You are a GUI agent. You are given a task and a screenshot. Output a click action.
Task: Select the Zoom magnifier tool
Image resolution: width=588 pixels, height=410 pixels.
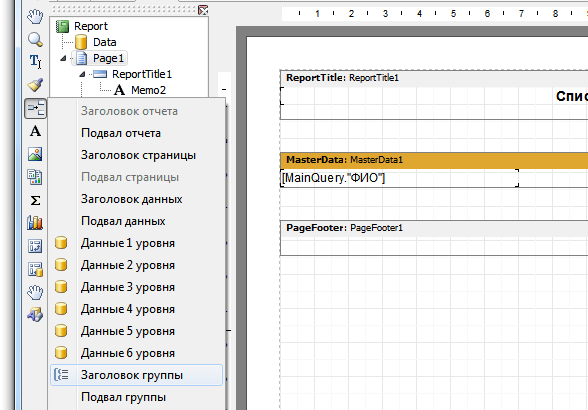pyautogui.click(x=35, y=39)
